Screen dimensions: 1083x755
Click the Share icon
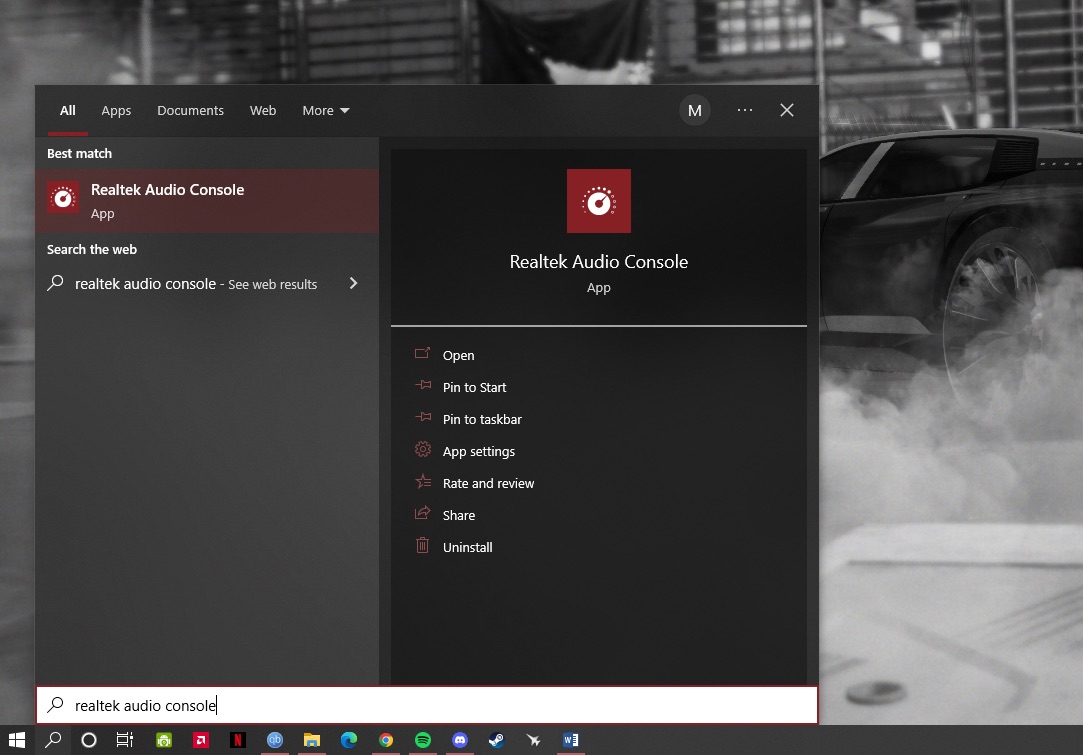tap(422, 514)
